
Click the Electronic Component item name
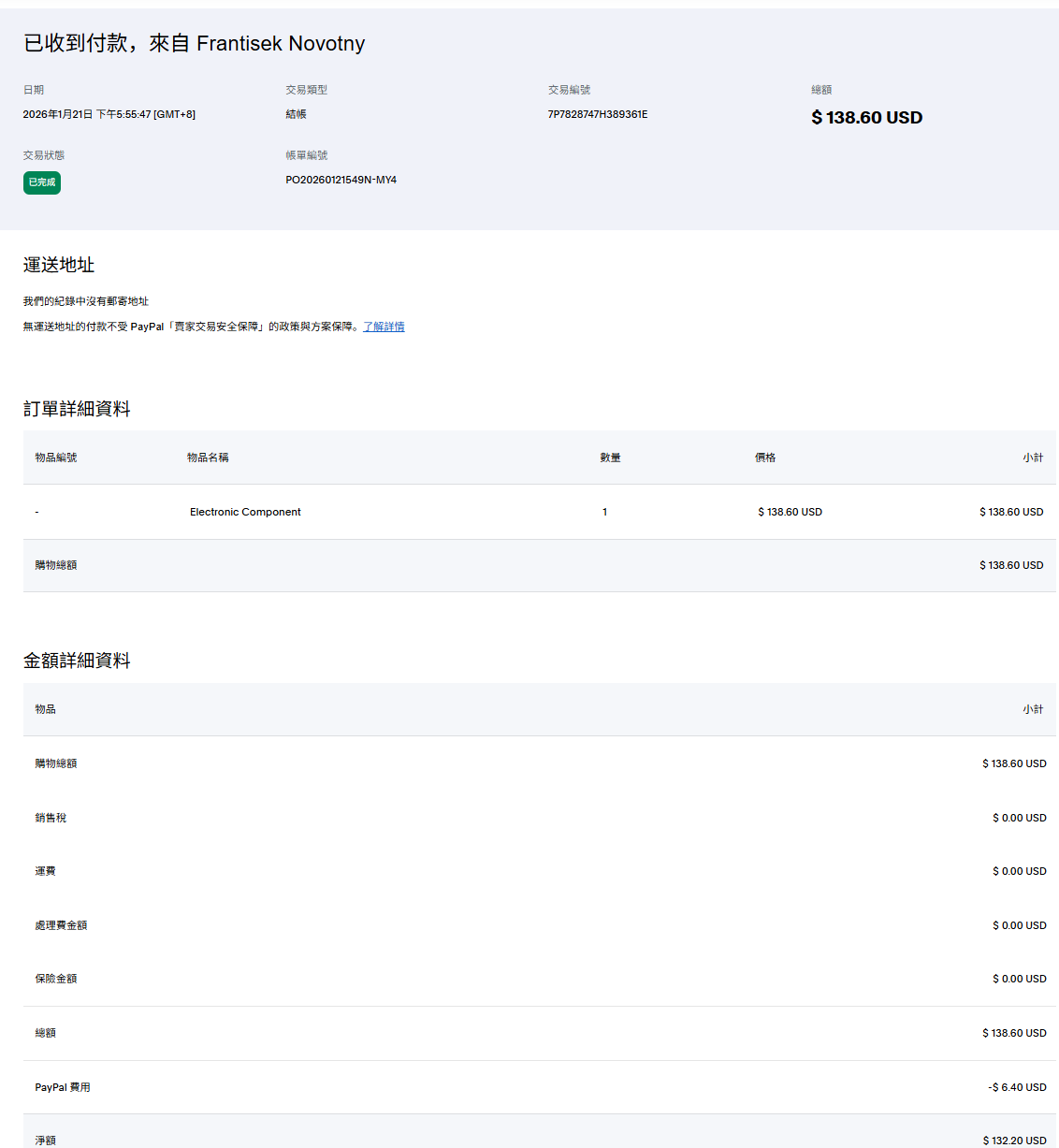245,512
